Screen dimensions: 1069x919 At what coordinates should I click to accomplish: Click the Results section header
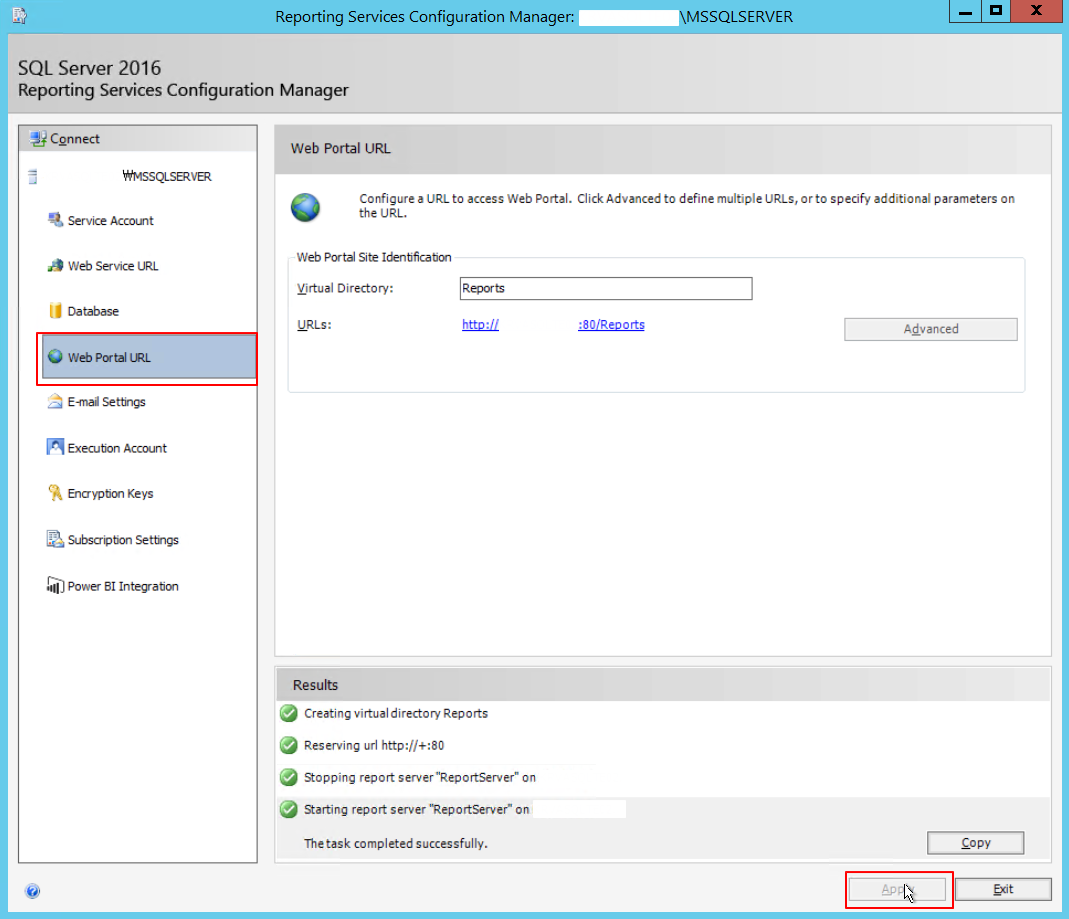pos(315,685)
